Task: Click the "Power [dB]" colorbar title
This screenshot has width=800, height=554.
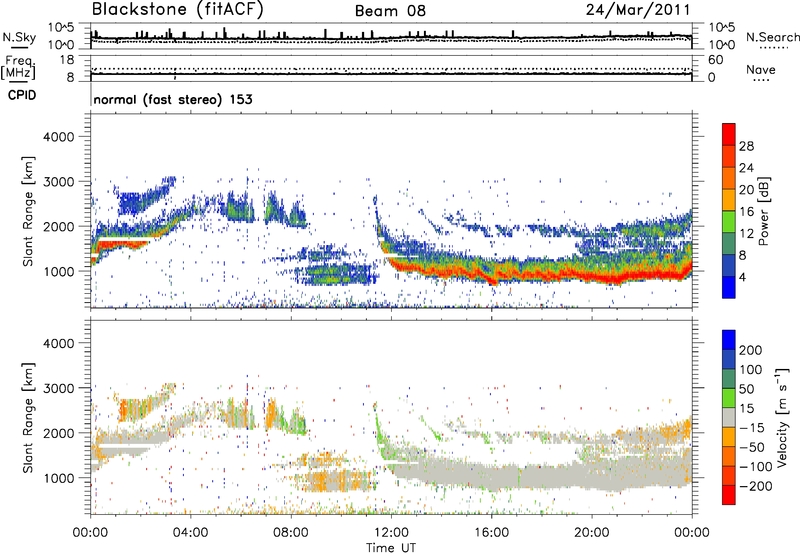Action: click(x=763, y=211)
